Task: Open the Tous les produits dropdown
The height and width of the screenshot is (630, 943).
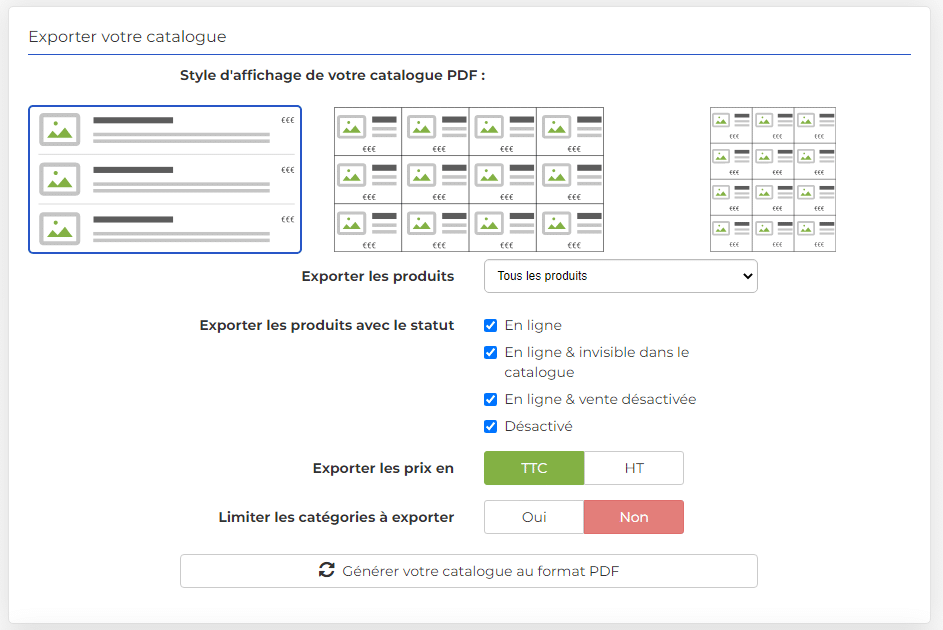Action: (621, 276)
